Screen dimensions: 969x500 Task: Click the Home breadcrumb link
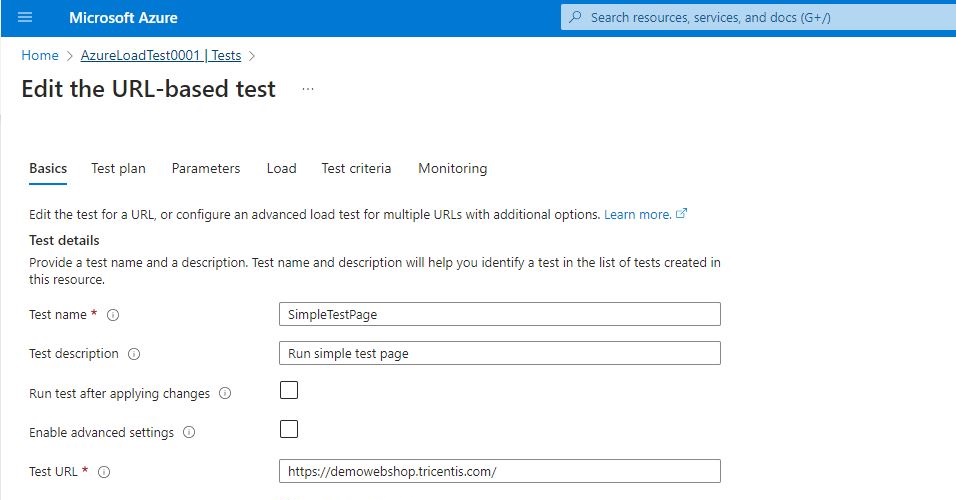click(x=40, y=56)
